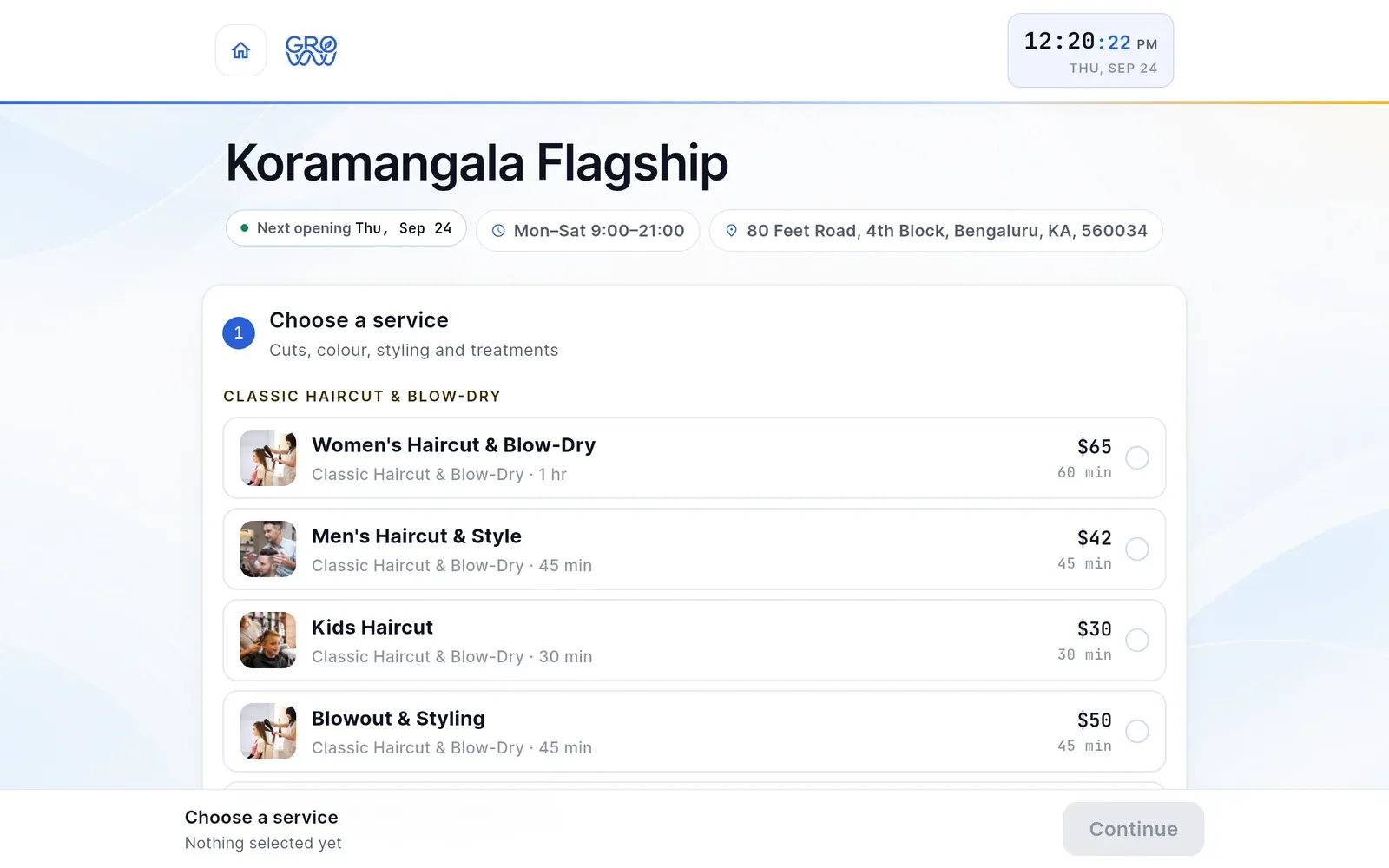
Task: Click the $50 price label
Action: point(1094,720)
